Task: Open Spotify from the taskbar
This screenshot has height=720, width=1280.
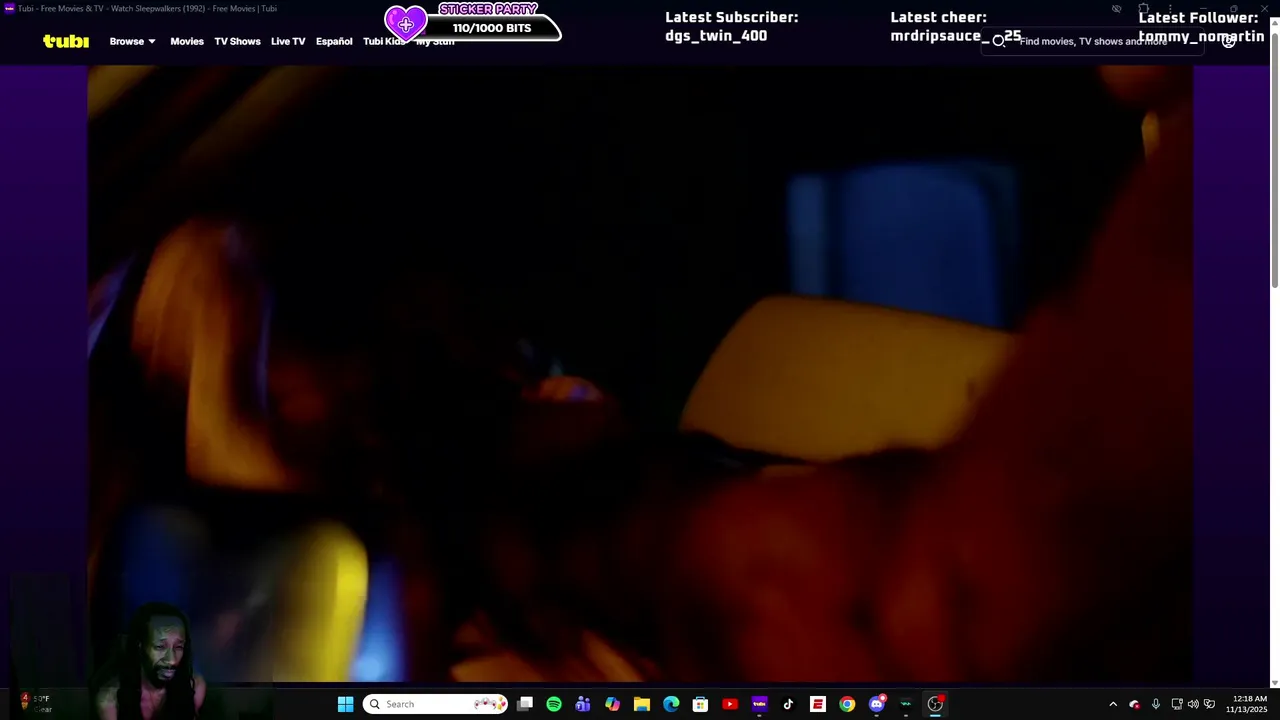Action: coord(554,704)
